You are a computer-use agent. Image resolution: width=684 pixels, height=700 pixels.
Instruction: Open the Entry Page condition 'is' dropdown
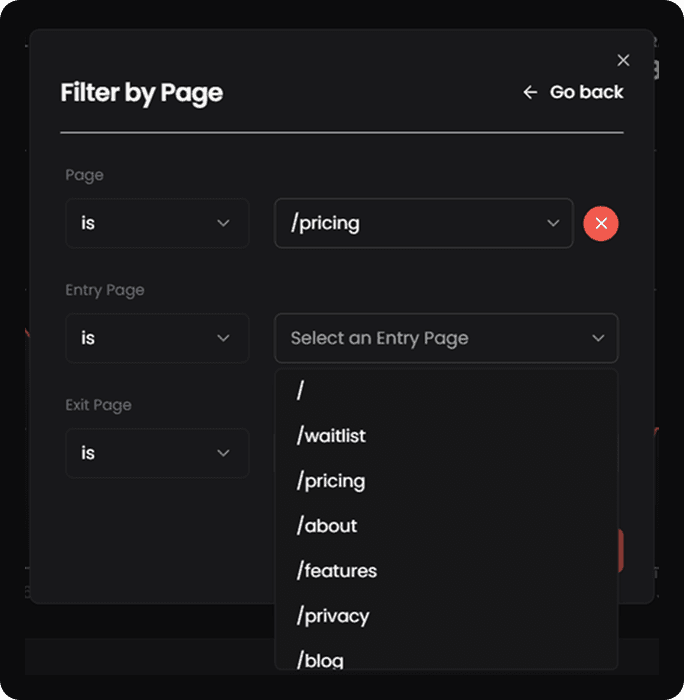pyautogui.click(x=157, y=338)
